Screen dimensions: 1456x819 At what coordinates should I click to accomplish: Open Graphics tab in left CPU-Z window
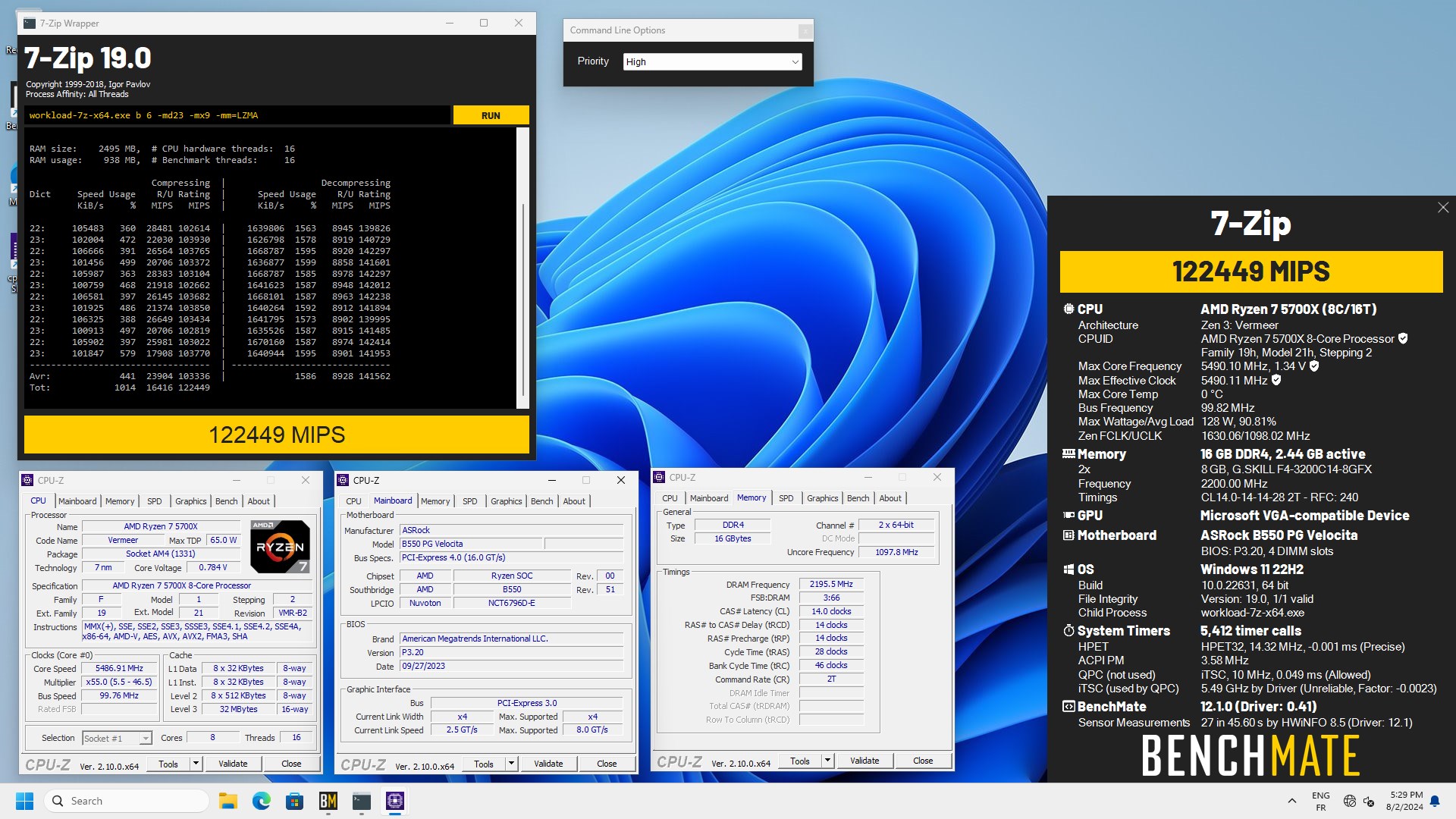[190, 501]
